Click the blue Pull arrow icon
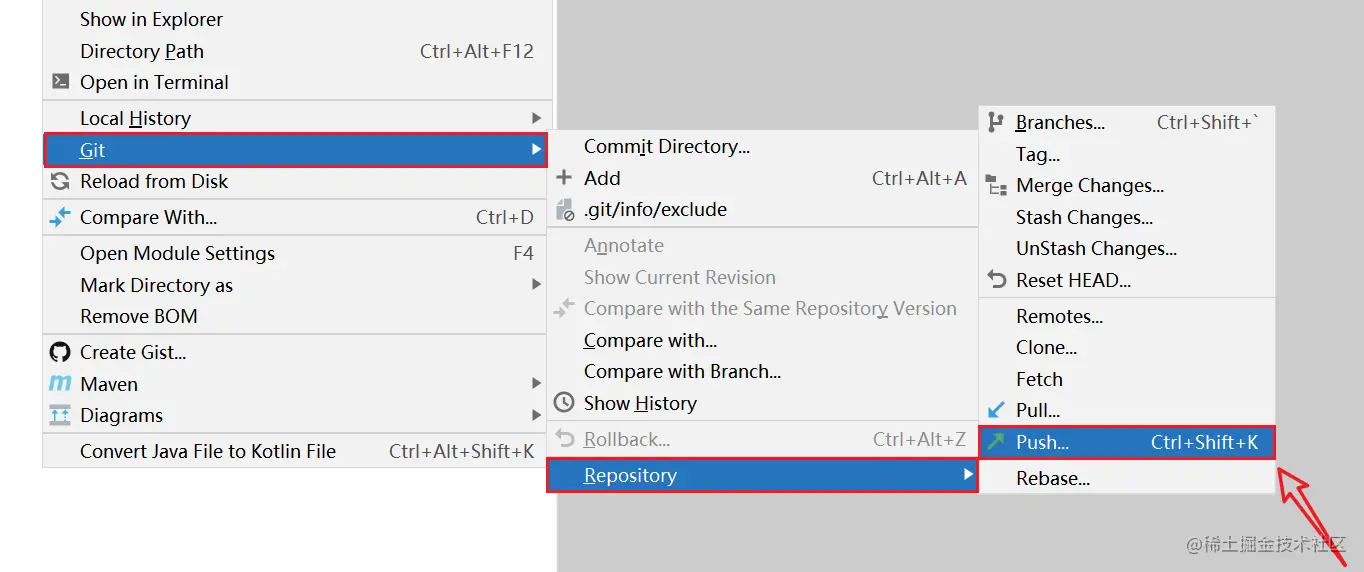The image size is (1364, 572). (x=996, y=410)
